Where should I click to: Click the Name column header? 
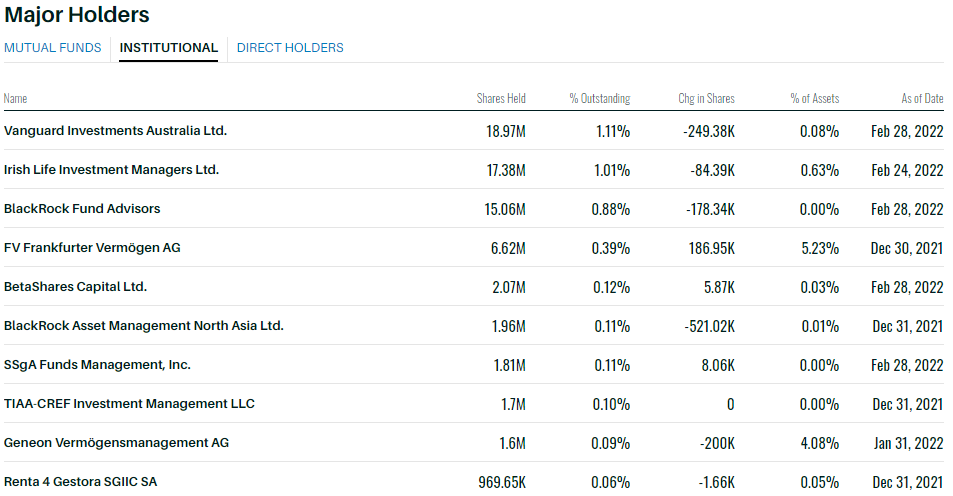click(16, 99)
